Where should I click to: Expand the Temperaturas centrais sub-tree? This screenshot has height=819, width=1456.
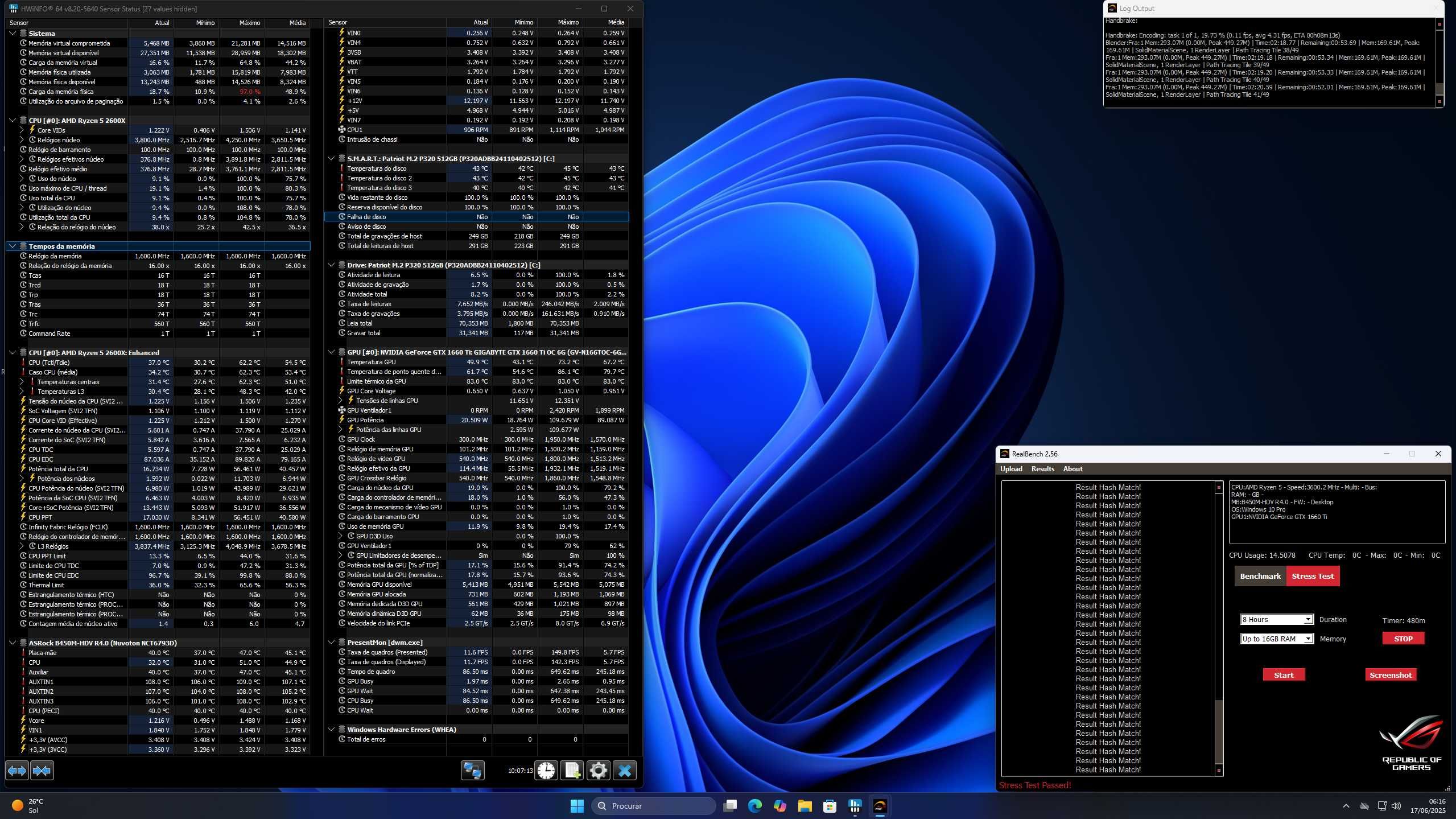click(22, 382)
